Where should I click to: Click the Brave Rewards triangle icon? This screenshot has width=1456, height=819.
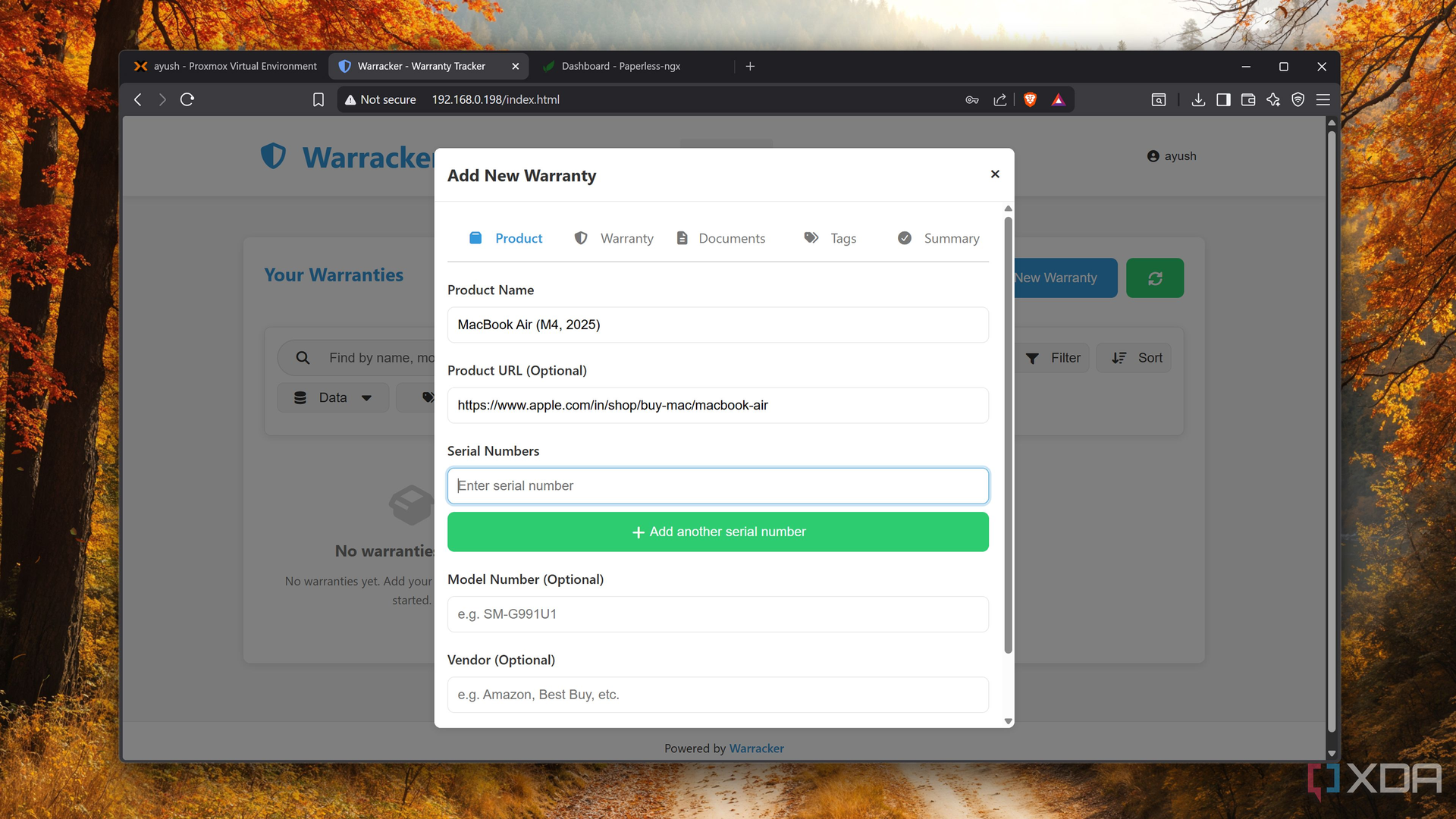(x=1059, y=99)
